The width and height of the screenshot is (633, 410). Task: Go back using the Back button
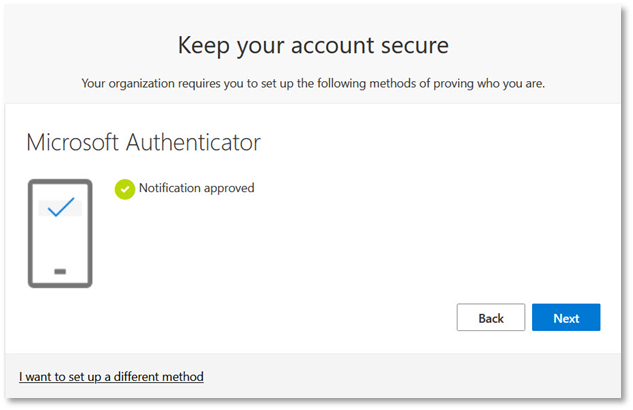click(491, 318)
